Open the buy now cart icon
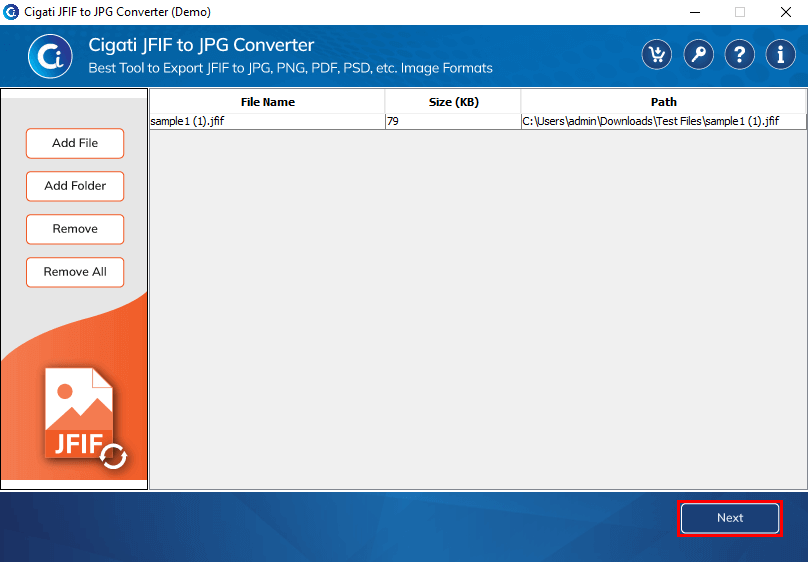This screenshot has width=808, height=562. (656, 54)
